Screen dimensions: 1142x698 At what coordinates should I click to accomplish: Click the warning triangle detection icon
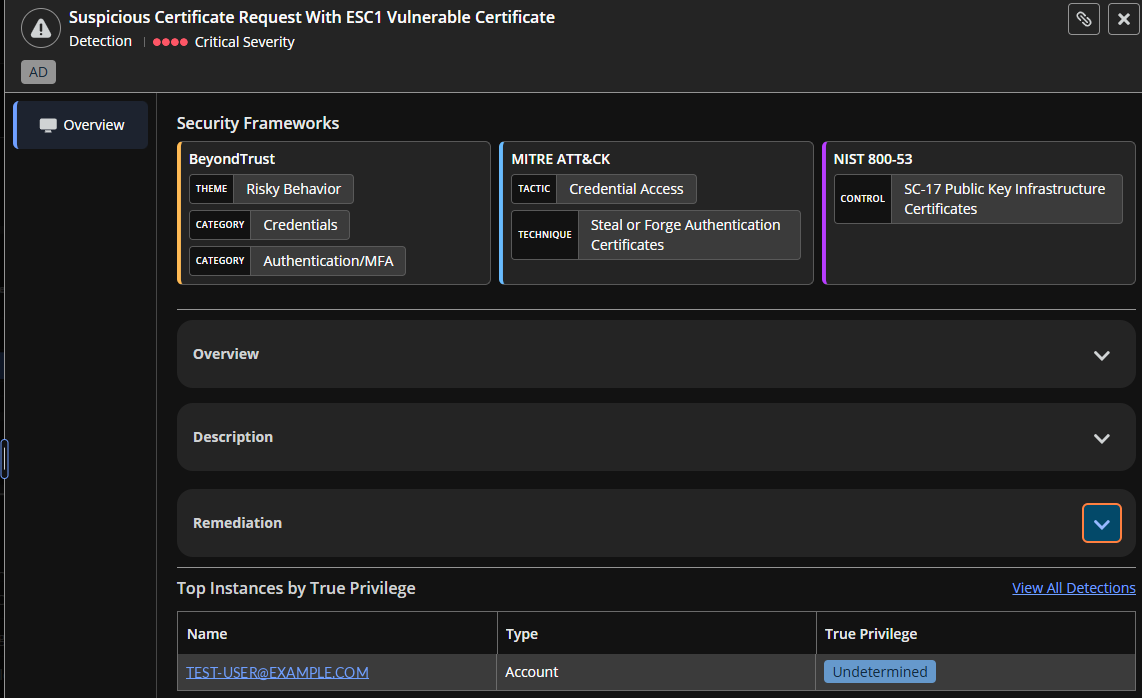(41, 28)
